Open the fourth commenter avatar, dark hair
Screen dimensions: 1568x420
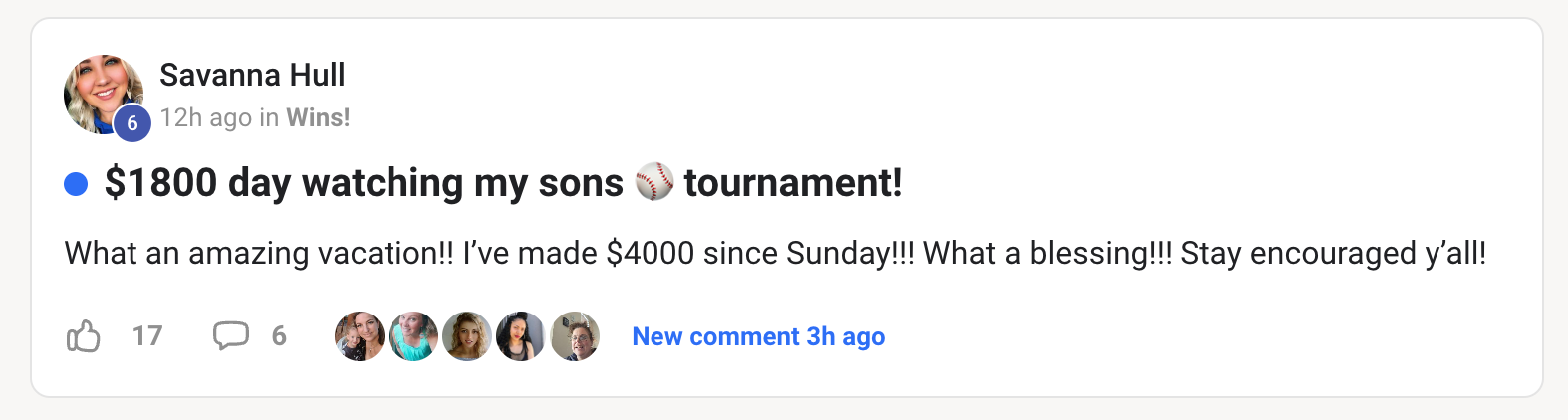(x=521, y=336)
